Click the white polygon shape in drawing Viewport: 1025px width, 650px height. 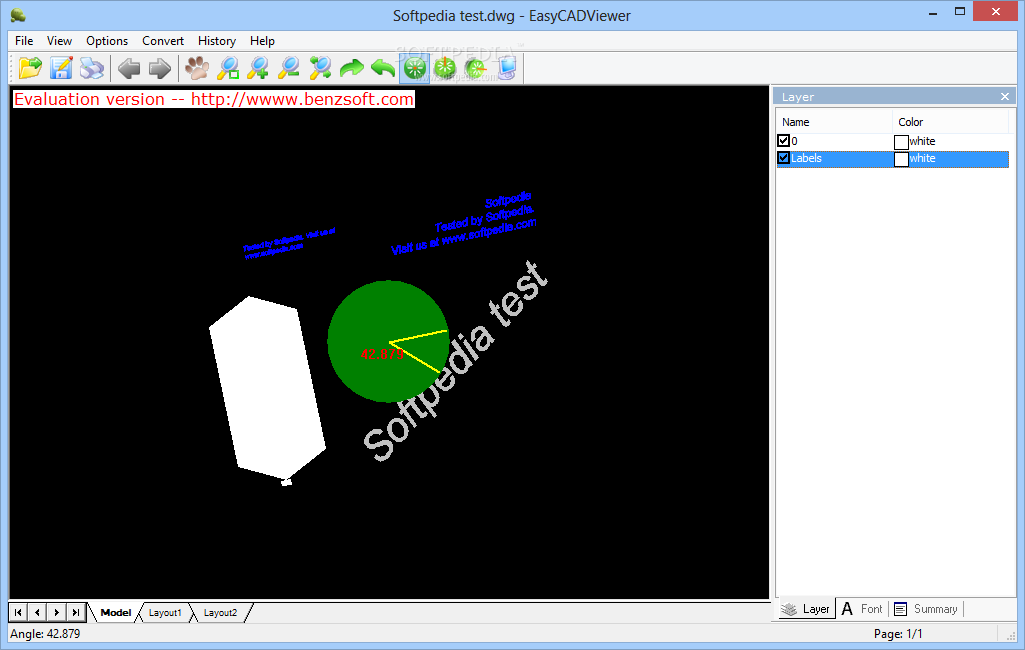coord(268,387)
